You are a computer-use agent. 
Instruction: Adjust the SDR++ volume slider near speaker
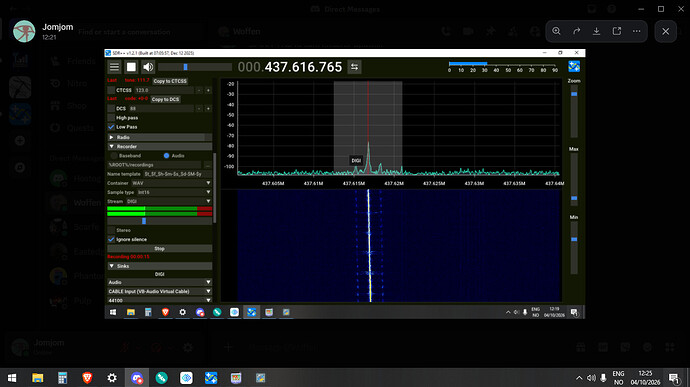(x=195, y=67)
